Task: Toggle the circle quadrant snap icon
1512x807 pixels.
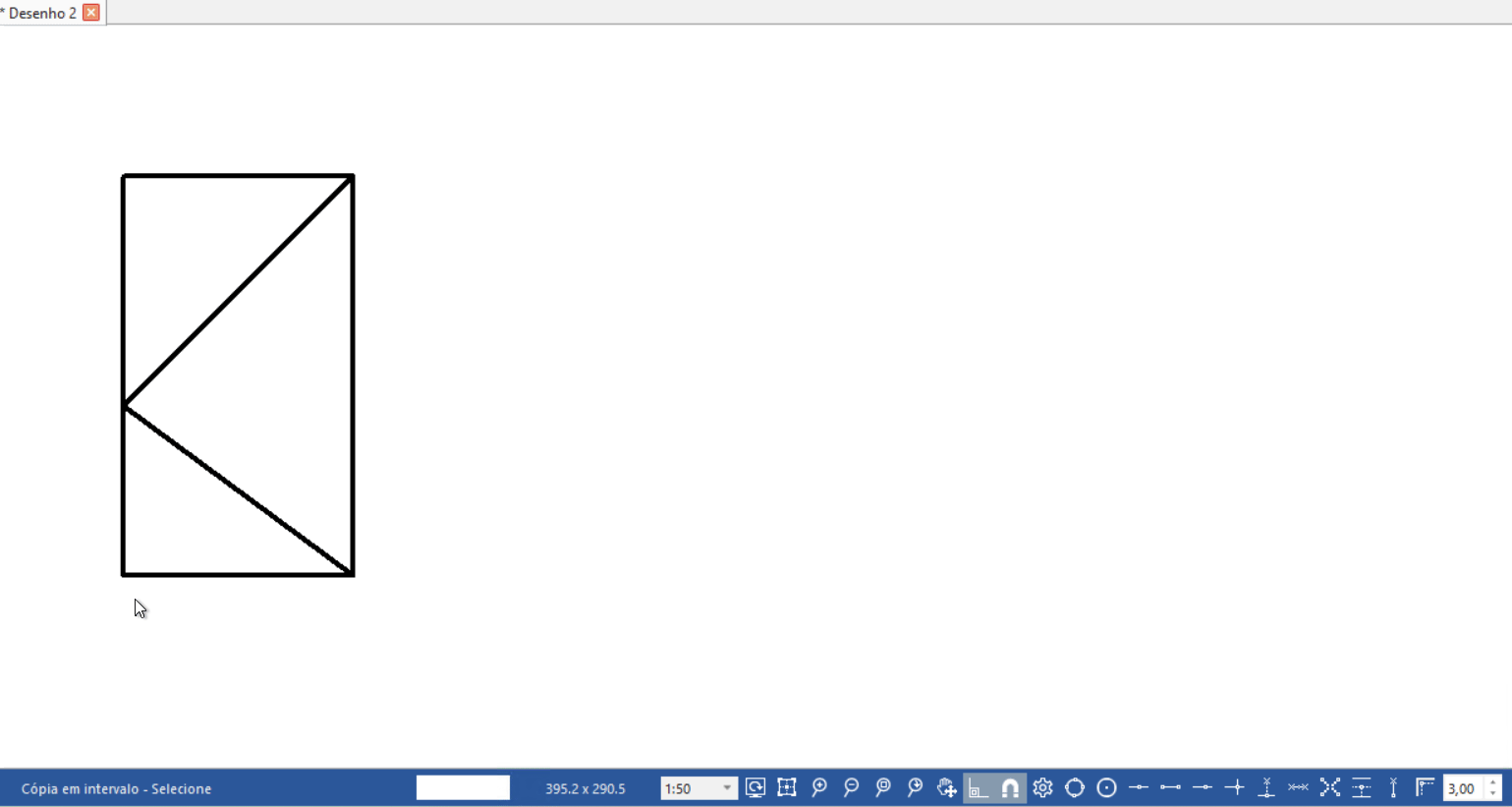Action: [1075, 787]
